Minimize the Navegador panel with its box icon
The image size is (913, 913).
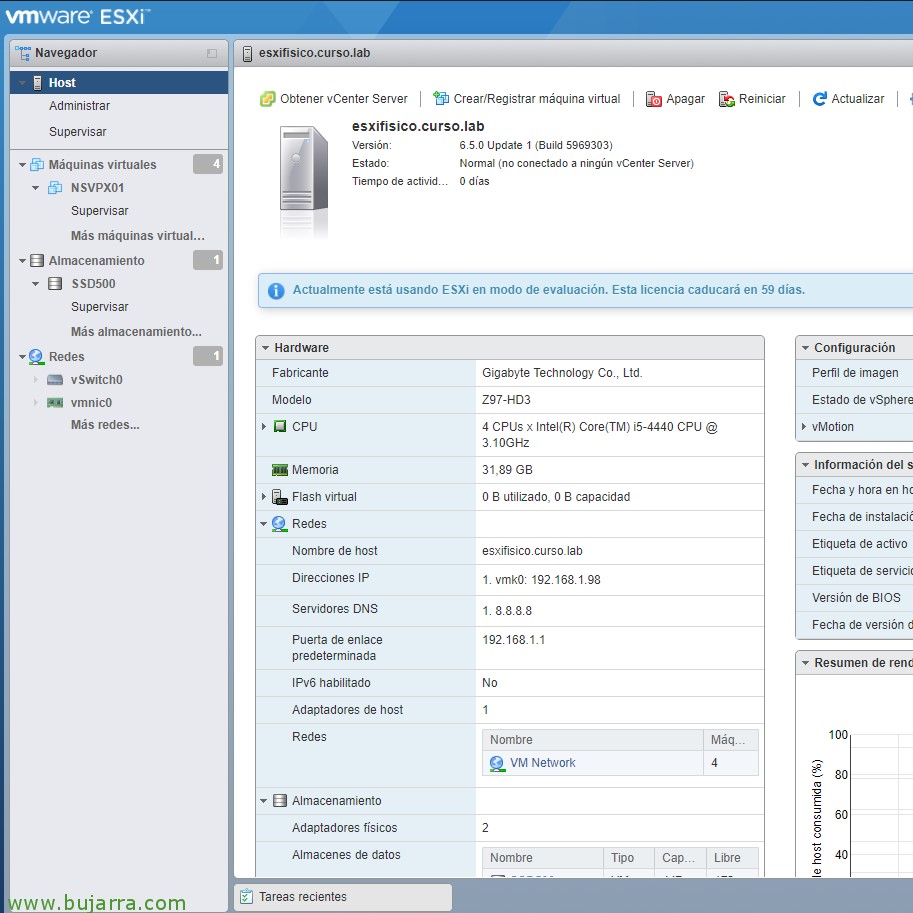tap(212, 54)
